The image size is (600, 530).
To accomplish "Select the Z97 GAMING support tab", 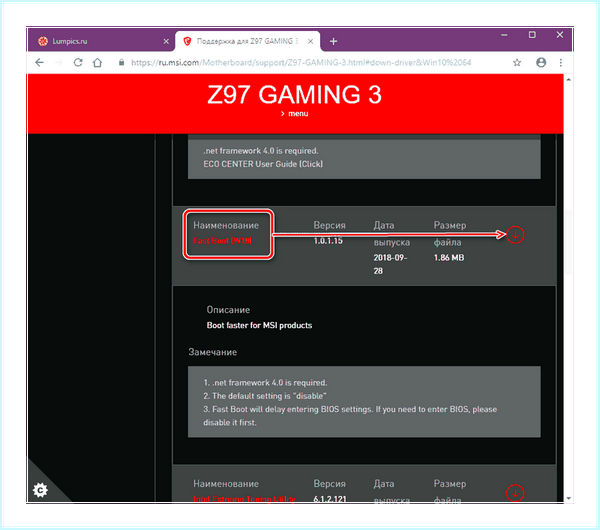I will point(248,41).
